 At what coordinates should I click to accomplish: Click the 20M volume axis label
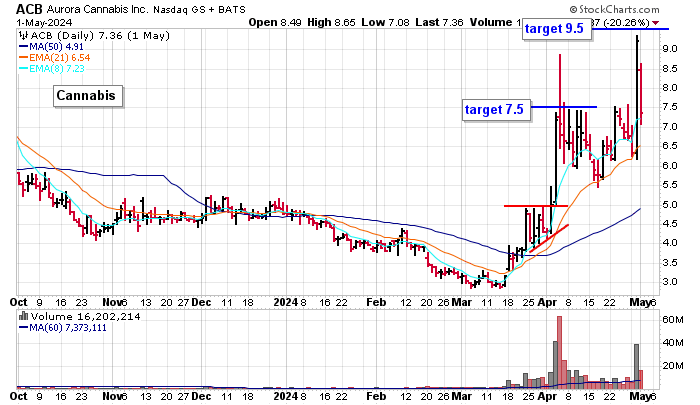[x=673, y=366]
